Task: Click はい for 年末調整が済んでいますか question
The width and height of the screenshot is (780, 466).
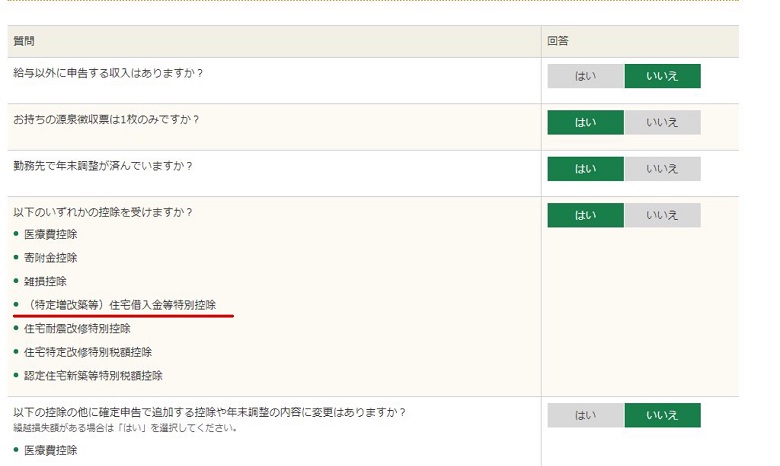Action: pyautogui.click(x=585, y=169)
